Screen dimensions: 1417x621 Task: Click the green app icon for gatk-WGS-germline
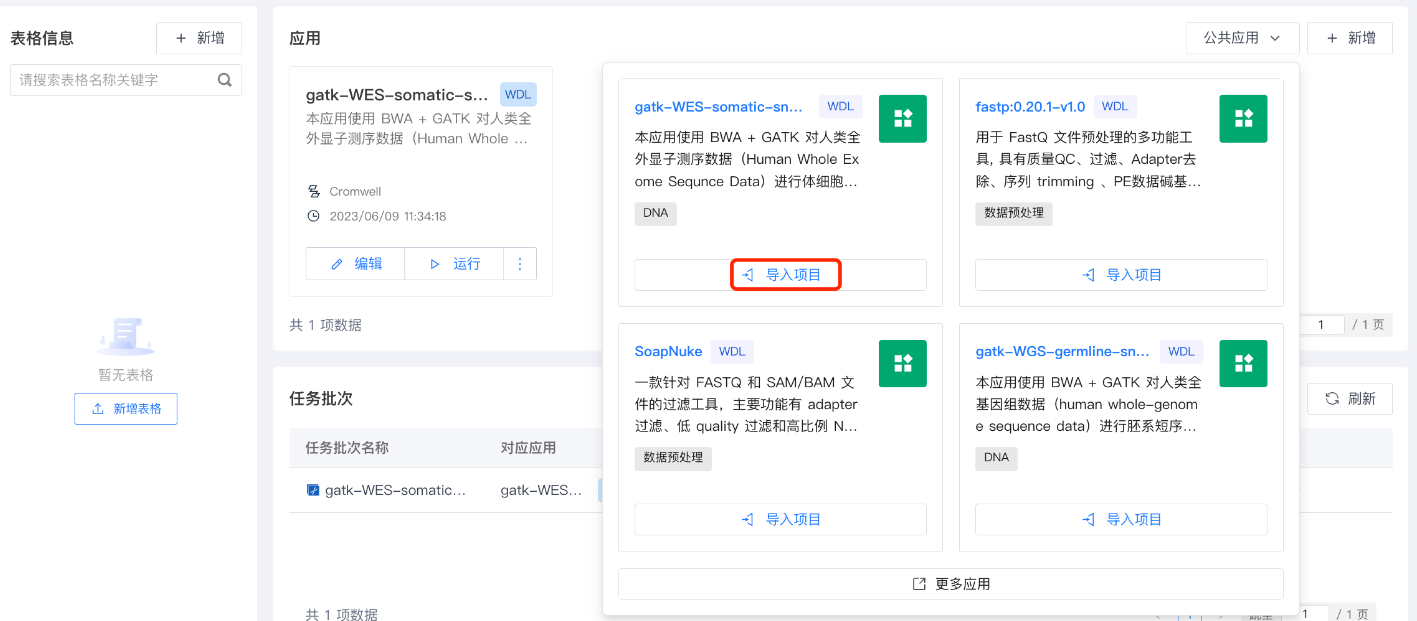point(1243,363)
